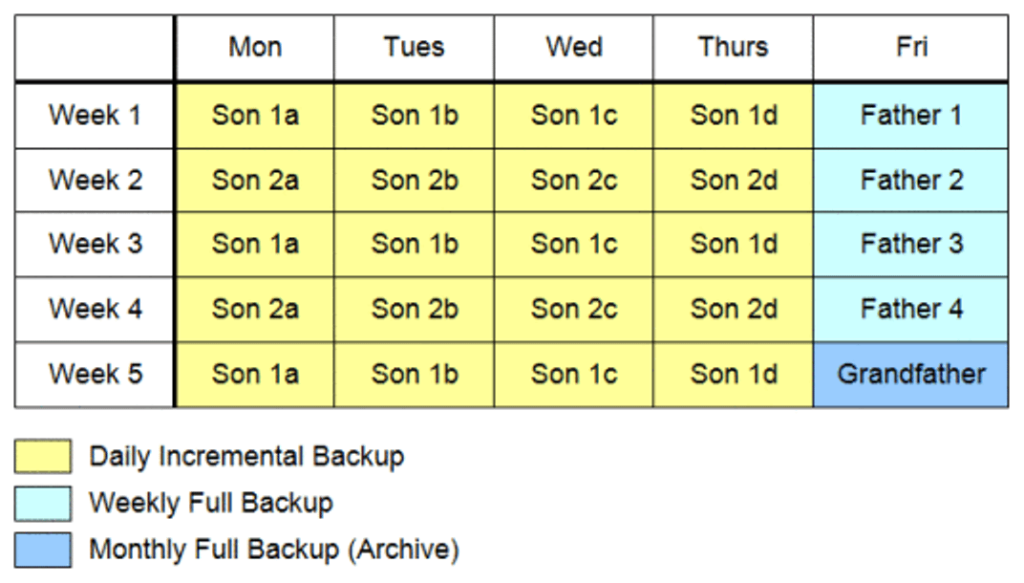Viewport: 1024px width, 583px height.
Task: Click the Daily Incremental Backup legend label
Action: 246,457
